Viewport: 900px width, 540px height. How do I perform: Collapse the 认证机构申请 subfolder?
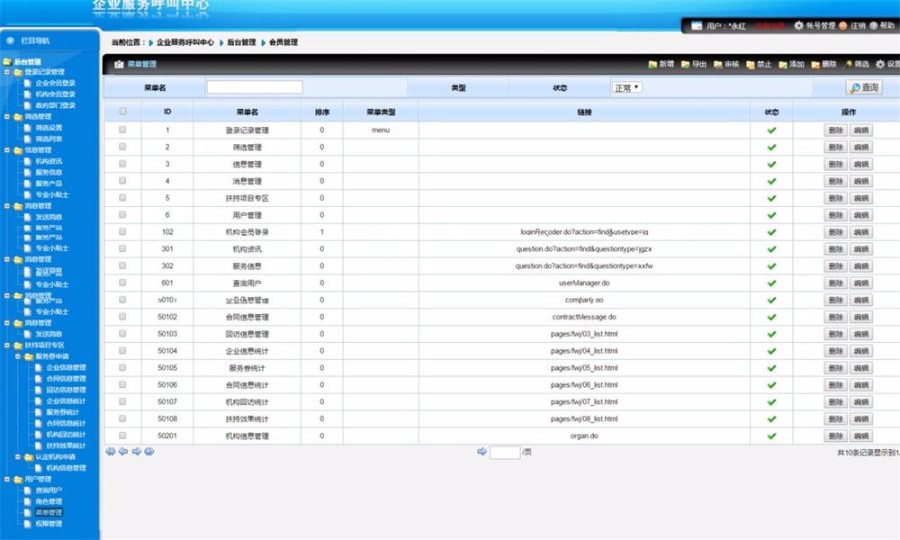[x=18, y=457]
